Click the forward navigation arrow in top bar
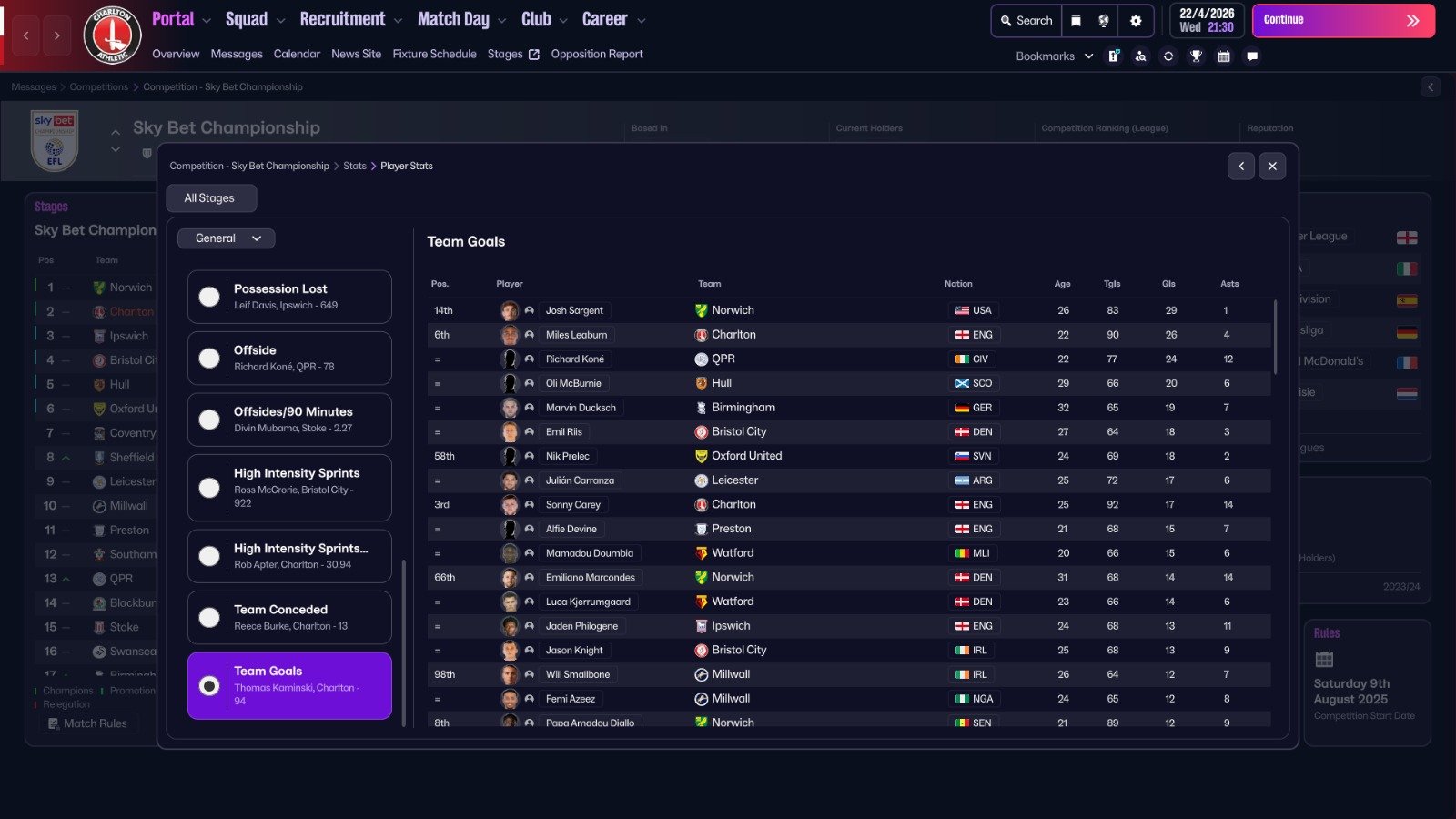Screen dimensions: 1456x819 tap(56, 35)
